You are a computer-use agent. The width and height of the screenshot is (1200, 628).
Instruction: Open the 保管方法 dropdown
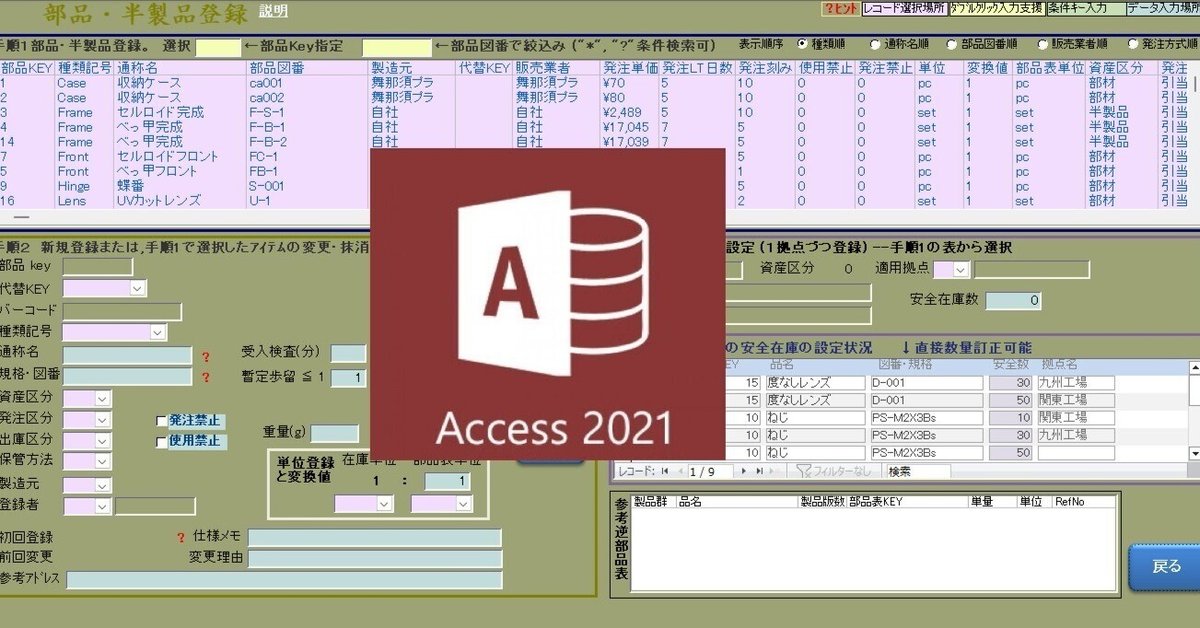click(x=103, y=461)
